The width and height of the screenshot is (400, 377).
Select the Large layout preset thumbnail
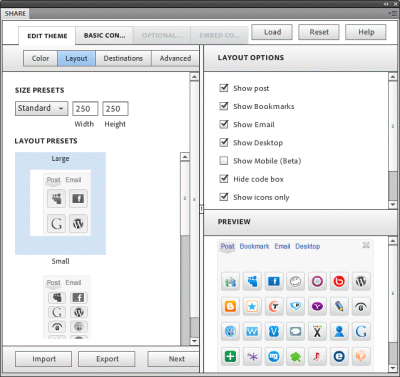click(60, 203)
